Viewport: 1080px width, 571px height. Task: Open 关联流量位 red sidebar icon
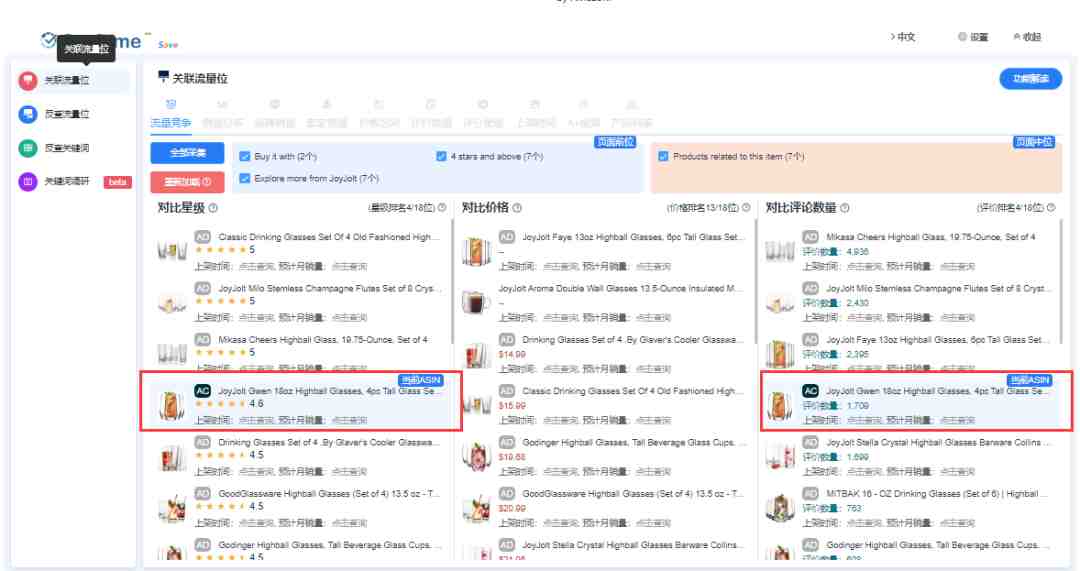(28, 81)
